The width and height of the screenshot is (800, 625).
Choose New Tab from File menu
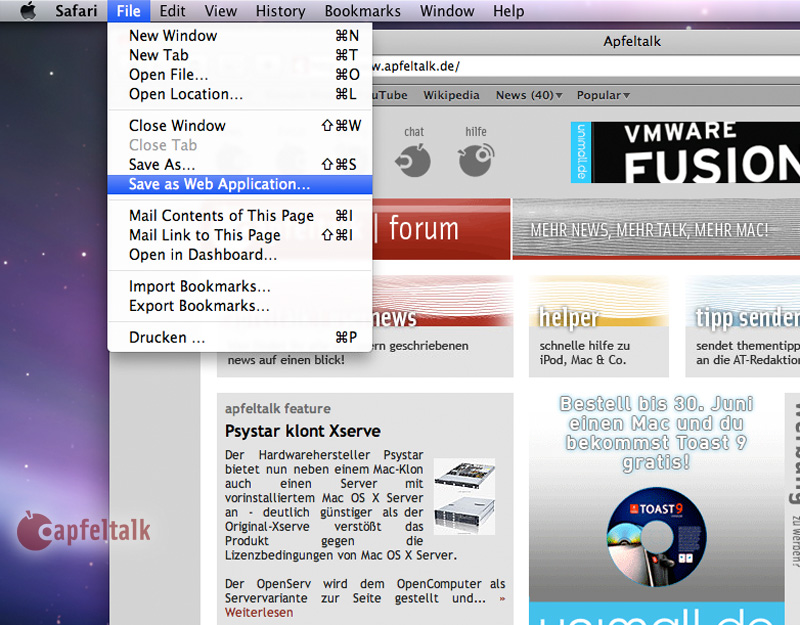point(240,55)
